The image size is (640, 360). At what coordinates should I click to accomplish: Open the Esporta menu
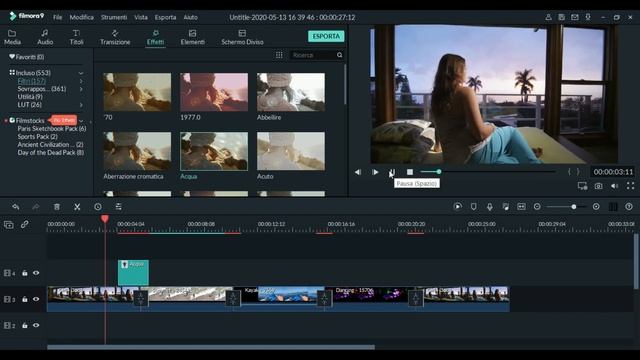165,17
